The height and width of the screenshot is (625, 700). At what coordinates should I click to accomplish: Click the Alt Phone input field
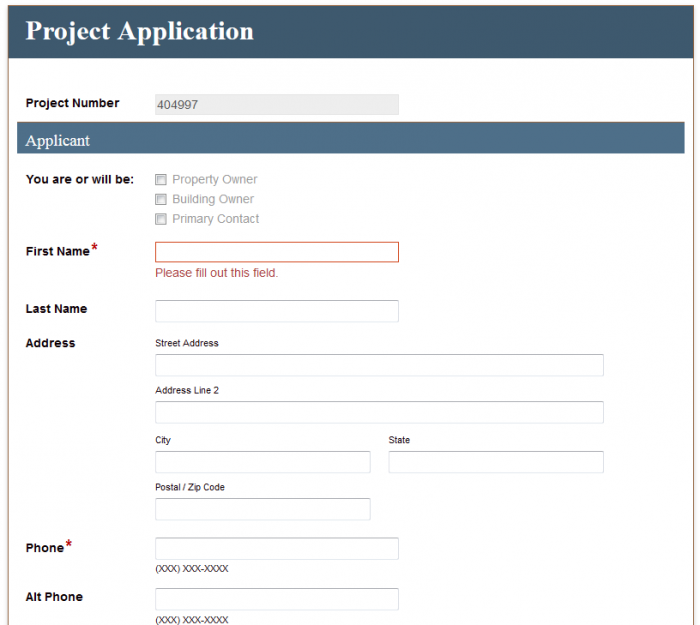click(277, 599)
